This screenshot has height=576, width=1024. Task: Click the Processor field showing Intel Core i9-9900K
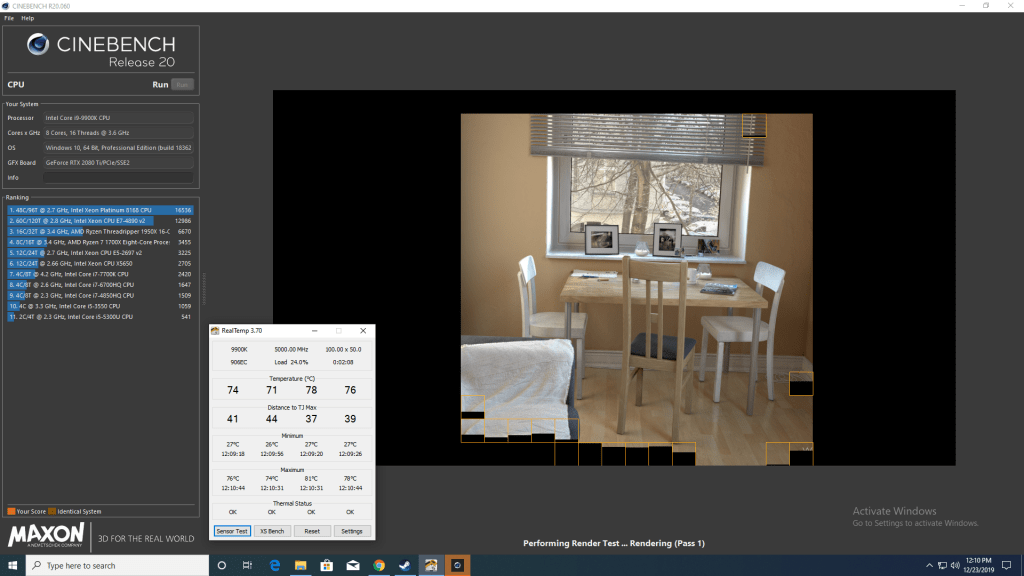(x=118, y=118)
